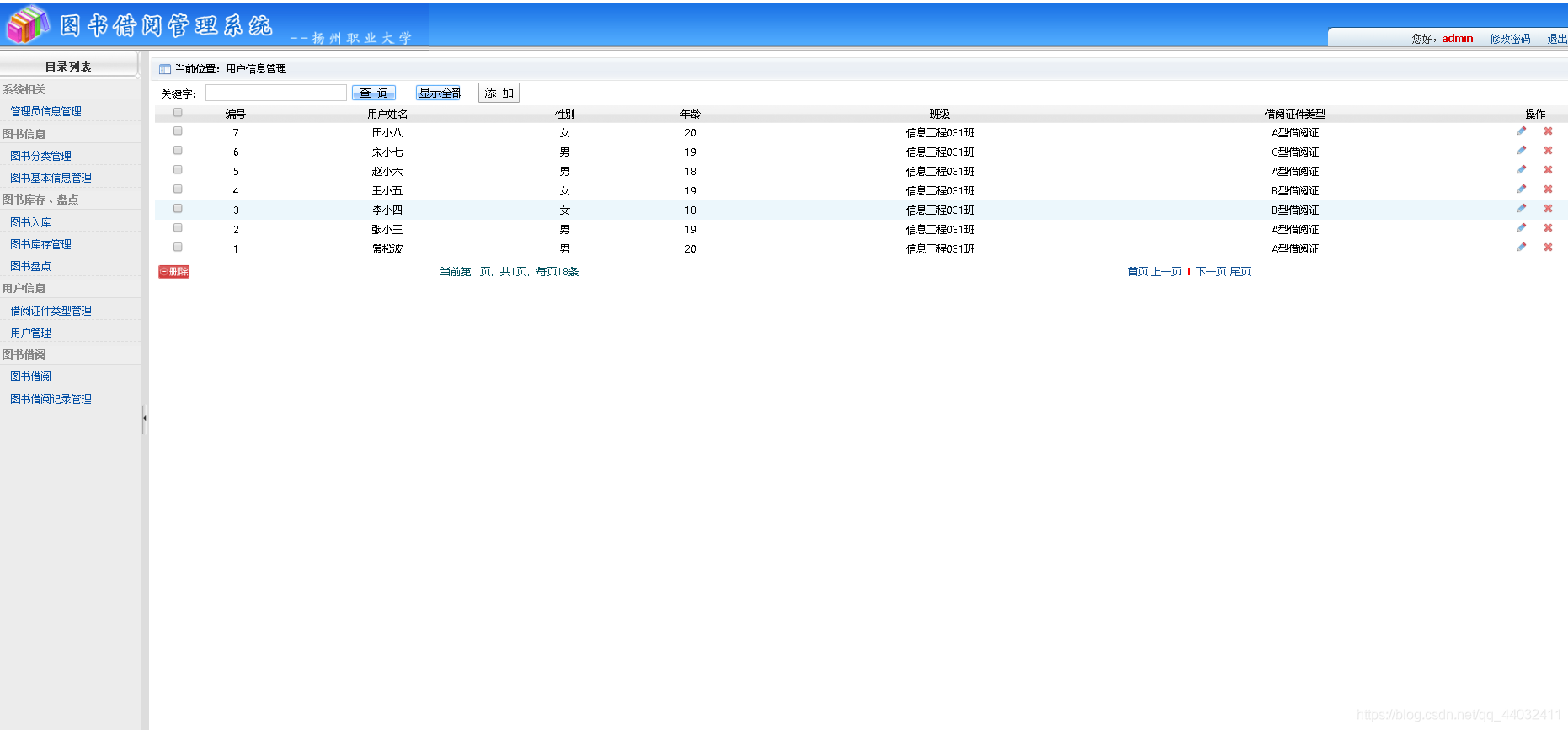Open 图书基本信息管理 in sidebar
1568x730 pixels.
point(51,178)
